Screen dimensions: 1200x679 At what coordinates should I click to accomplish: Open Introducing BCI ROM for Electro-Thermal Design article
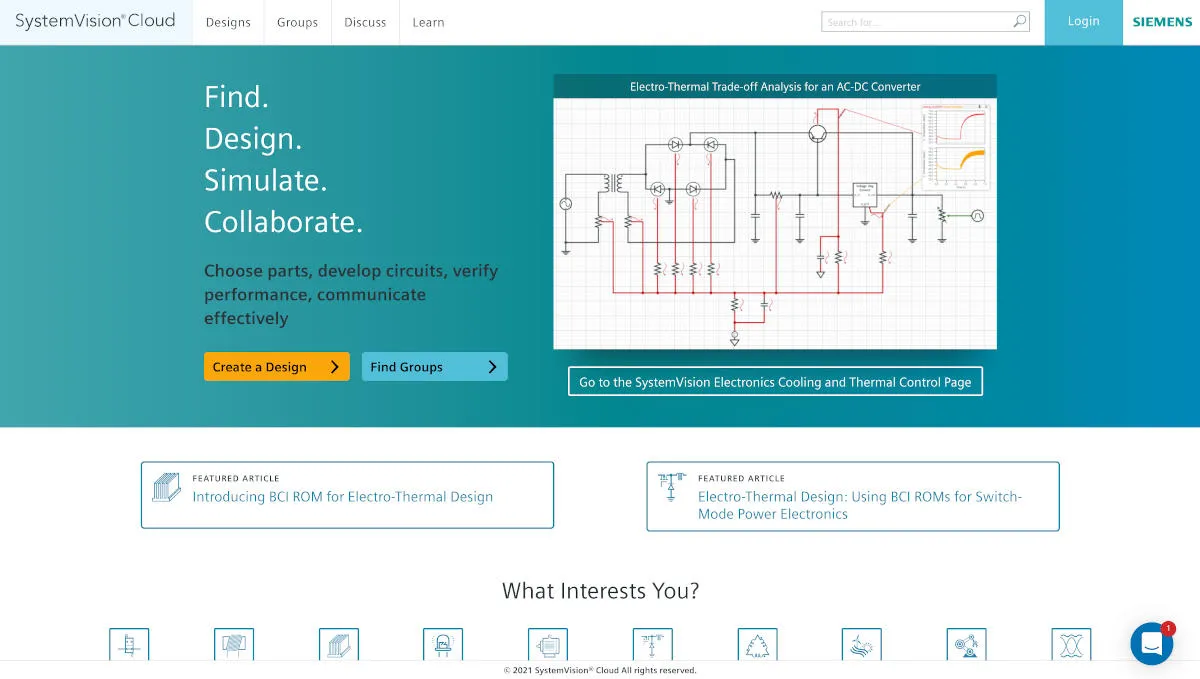(x=343, y=497)
